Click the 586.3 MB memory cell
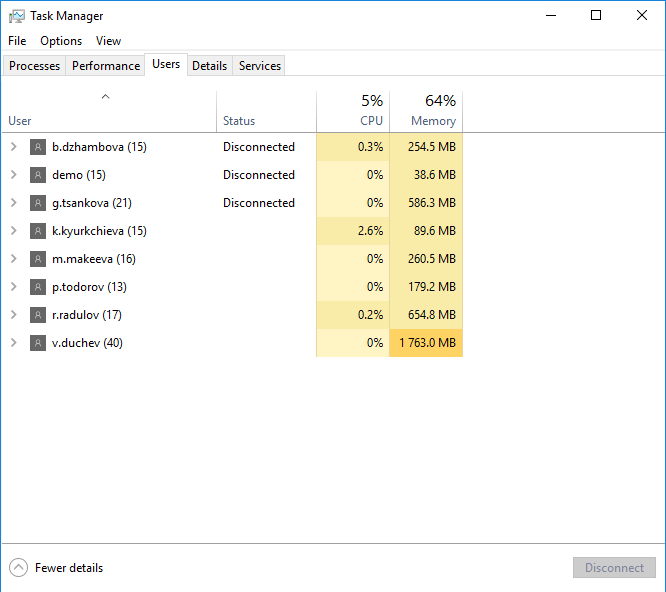This screenshot has height=592, width=666. (x=426, y=203)
